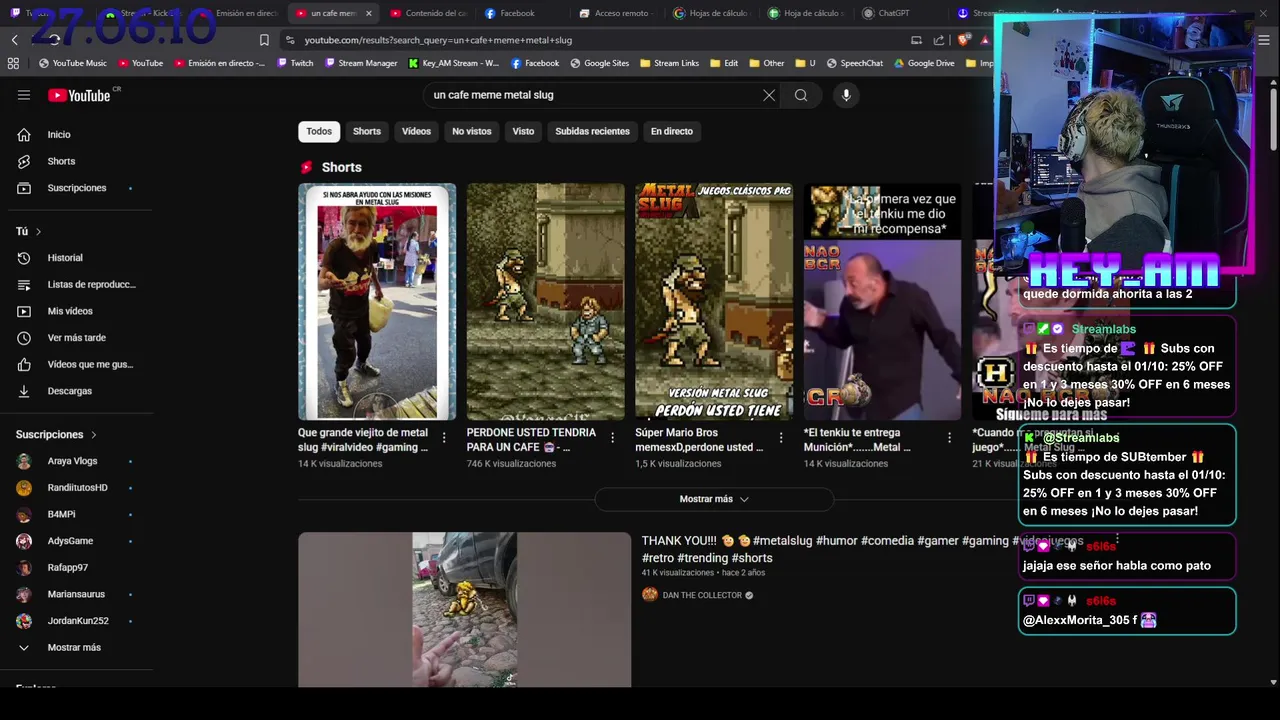Select the Todos filter chip
Screen dimensions: 1280x720
[x=319, y=131]
